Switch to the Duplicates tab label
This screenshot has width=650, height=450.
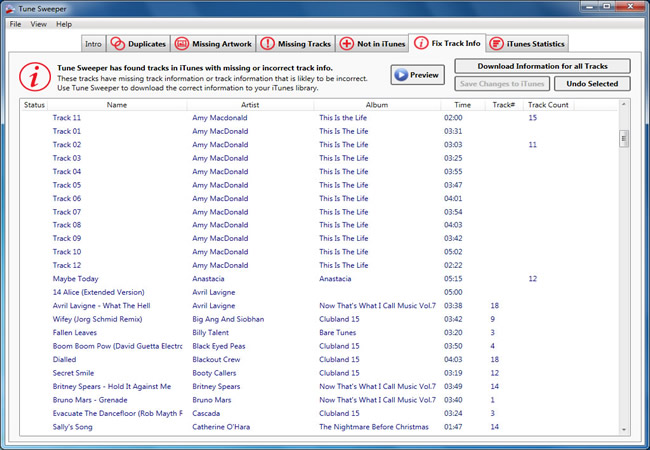(x=147, y=44)
